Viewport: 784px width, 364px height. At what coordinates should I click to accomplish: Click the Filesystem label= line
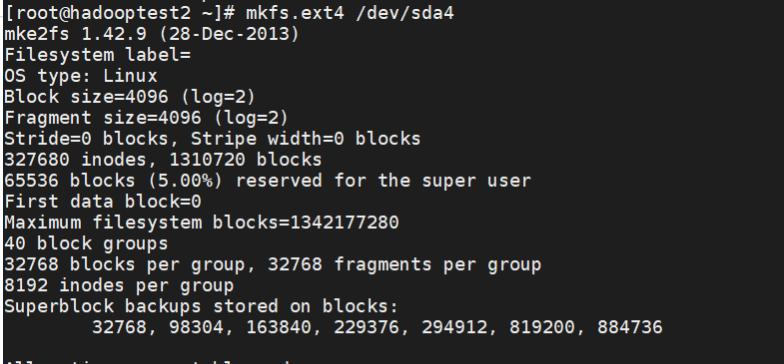tap(98, 55)
